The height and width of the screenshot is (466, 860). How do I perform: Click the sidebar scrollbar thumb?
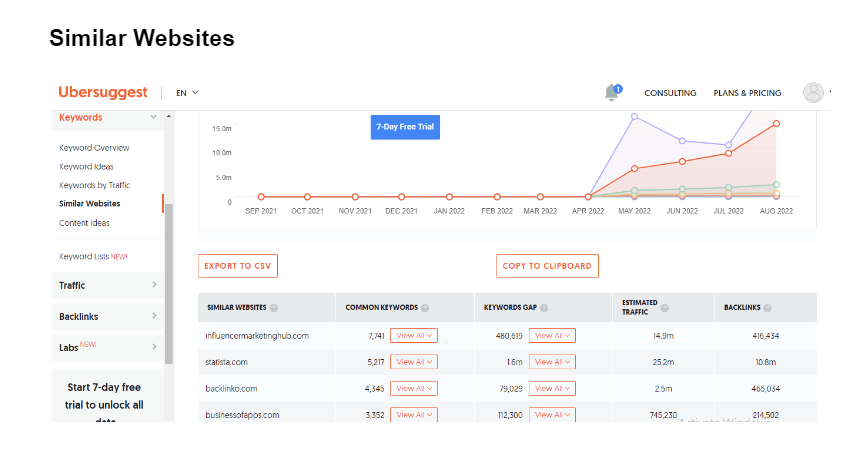pyautogui.click(x=169, y=283)
